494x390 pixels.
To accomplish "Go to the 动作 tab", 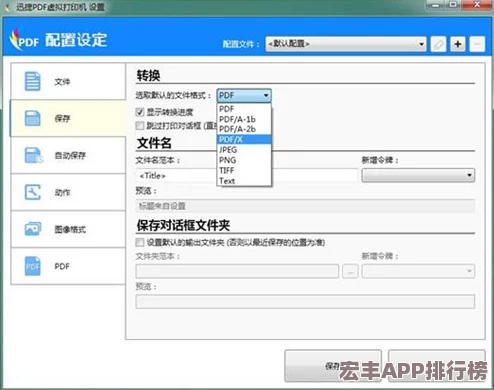I will point(68,192).
